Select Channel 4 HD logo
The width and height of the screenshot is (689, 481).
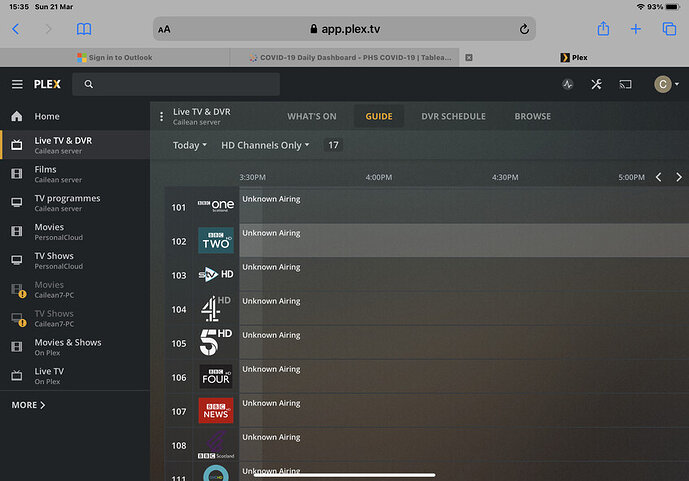[216, 308]
